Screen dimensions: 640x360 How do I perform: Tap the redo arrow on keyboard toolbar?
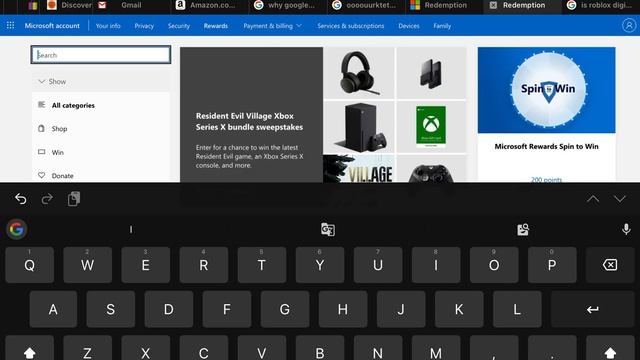coord(47,199)
